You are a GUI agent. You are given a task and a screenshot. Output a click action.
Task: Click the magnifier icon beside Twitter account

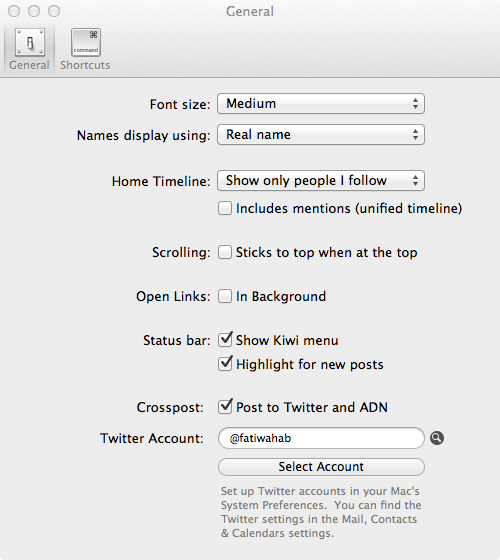coord(437,438)
